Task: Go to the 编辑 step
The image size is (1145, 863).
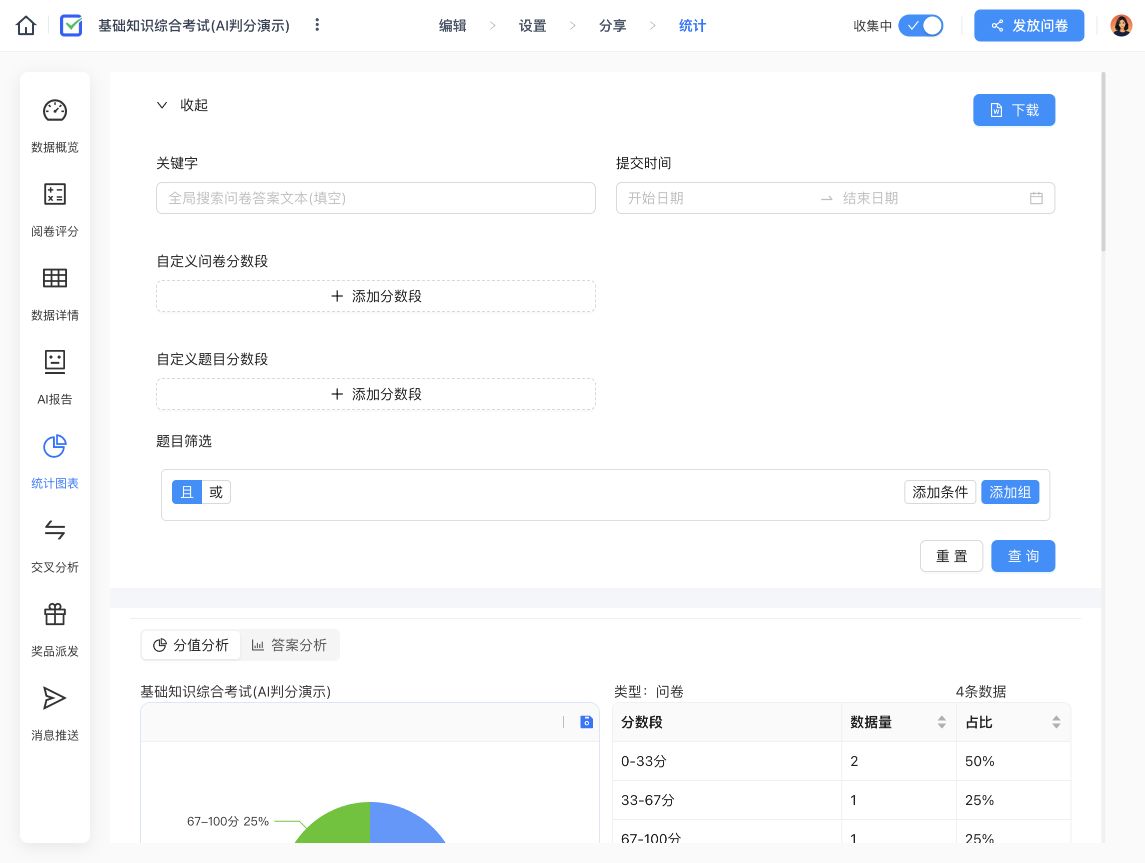Action: click(x=453, y=26)
